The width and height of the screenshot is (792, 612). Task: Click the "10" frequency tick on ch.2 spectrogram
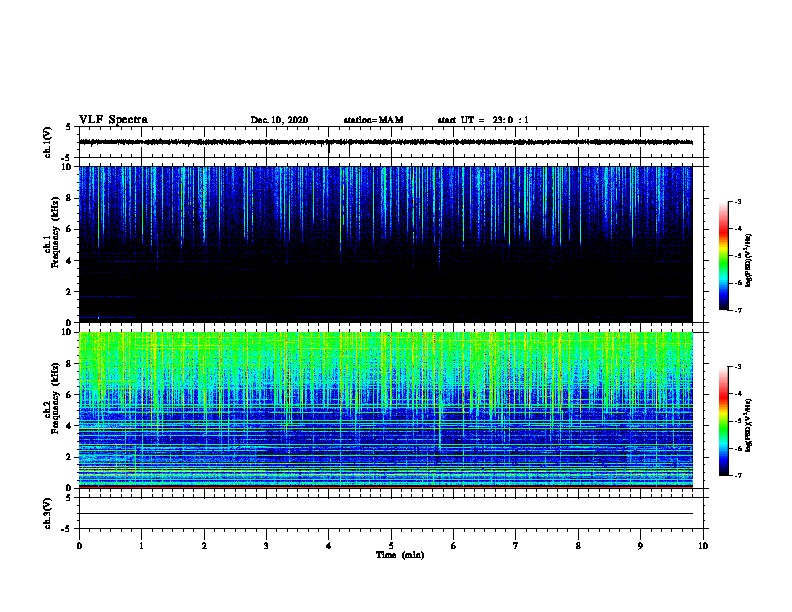coord(68,332)
